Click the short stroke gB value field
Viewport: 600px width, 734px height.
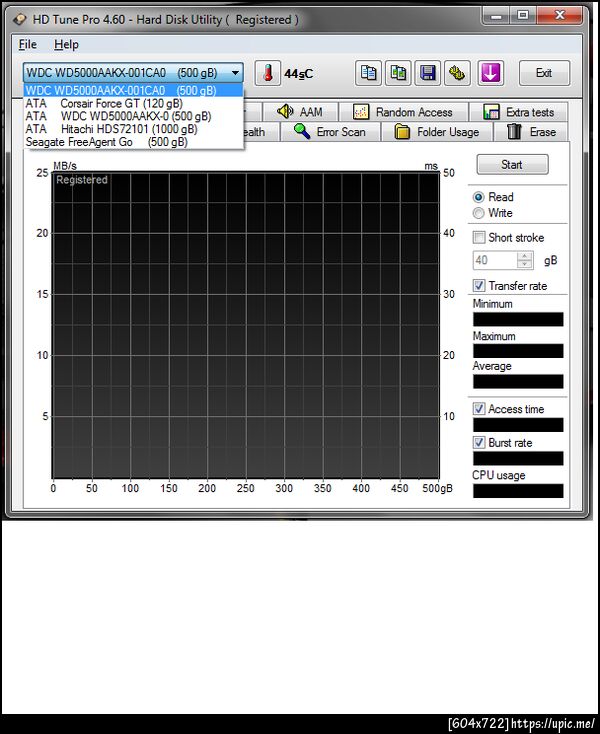coord(495,260)
